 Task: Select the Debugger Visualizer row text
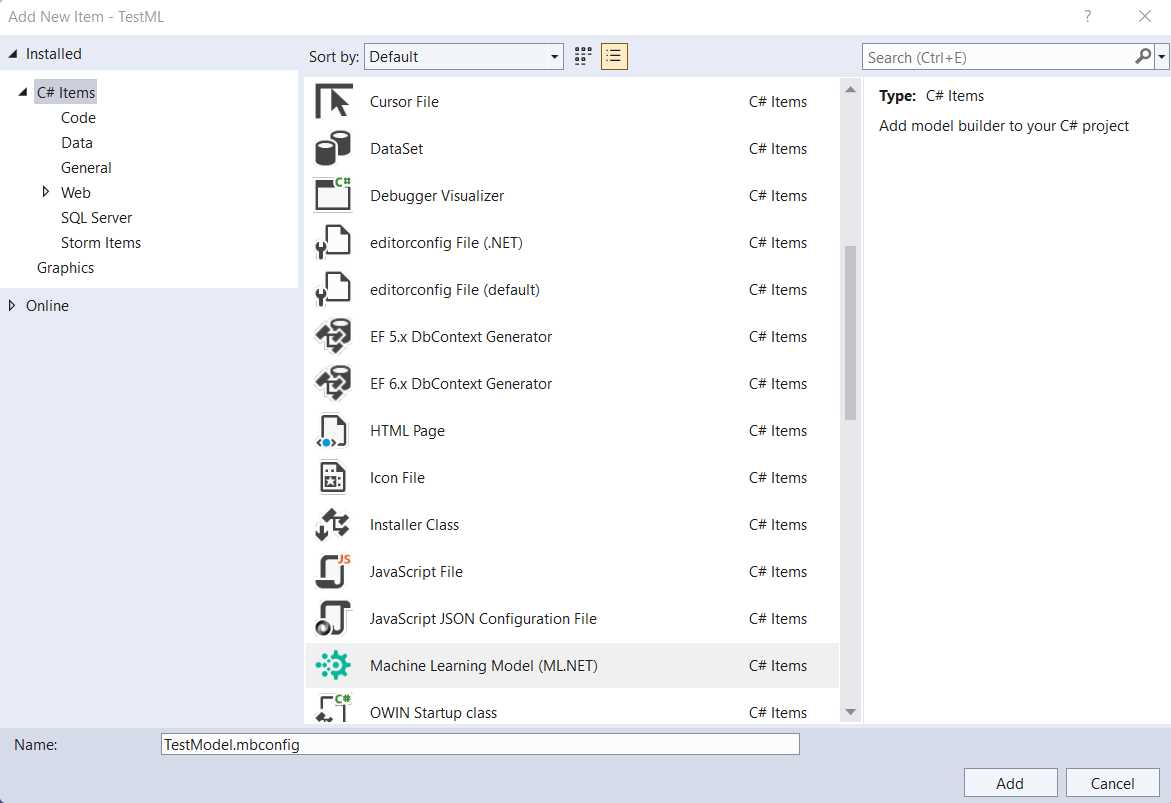tap(437, 196)
